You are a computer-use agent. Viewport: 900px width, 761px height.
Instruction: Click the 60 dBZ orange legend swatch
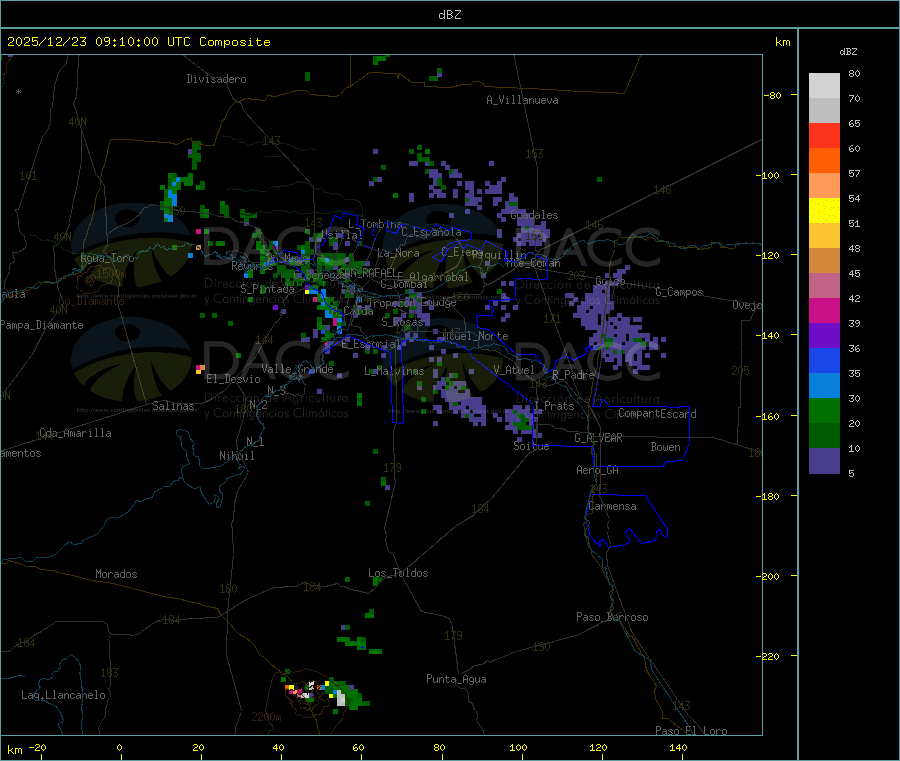824,161
